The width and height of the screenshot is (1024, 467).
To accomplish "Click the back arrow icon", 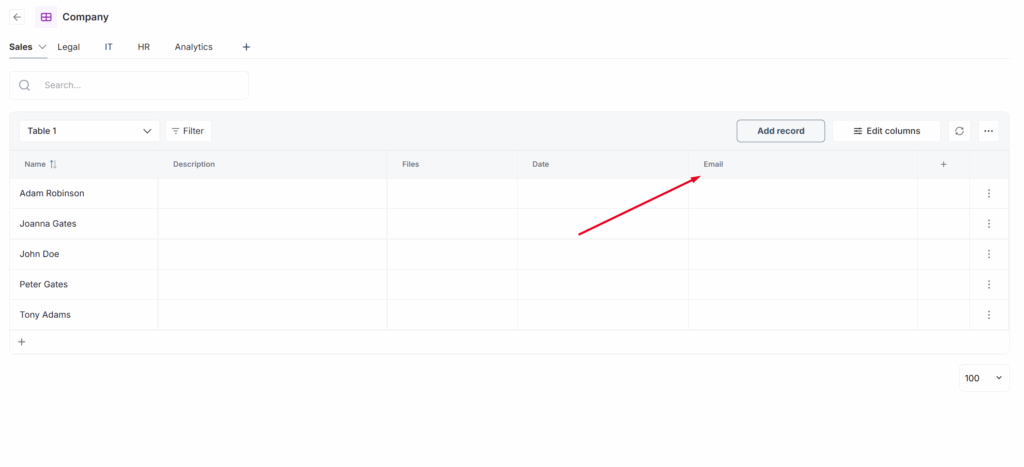I will point(17,17).
